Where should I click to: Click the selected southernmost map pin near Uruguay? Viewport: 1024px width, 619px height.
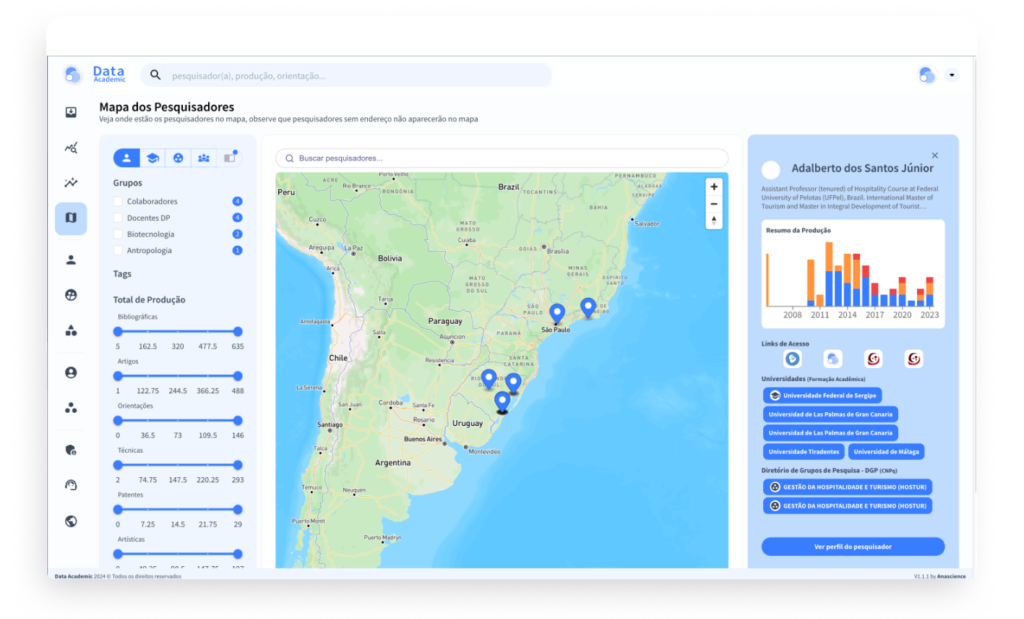(x=502, y=402)
